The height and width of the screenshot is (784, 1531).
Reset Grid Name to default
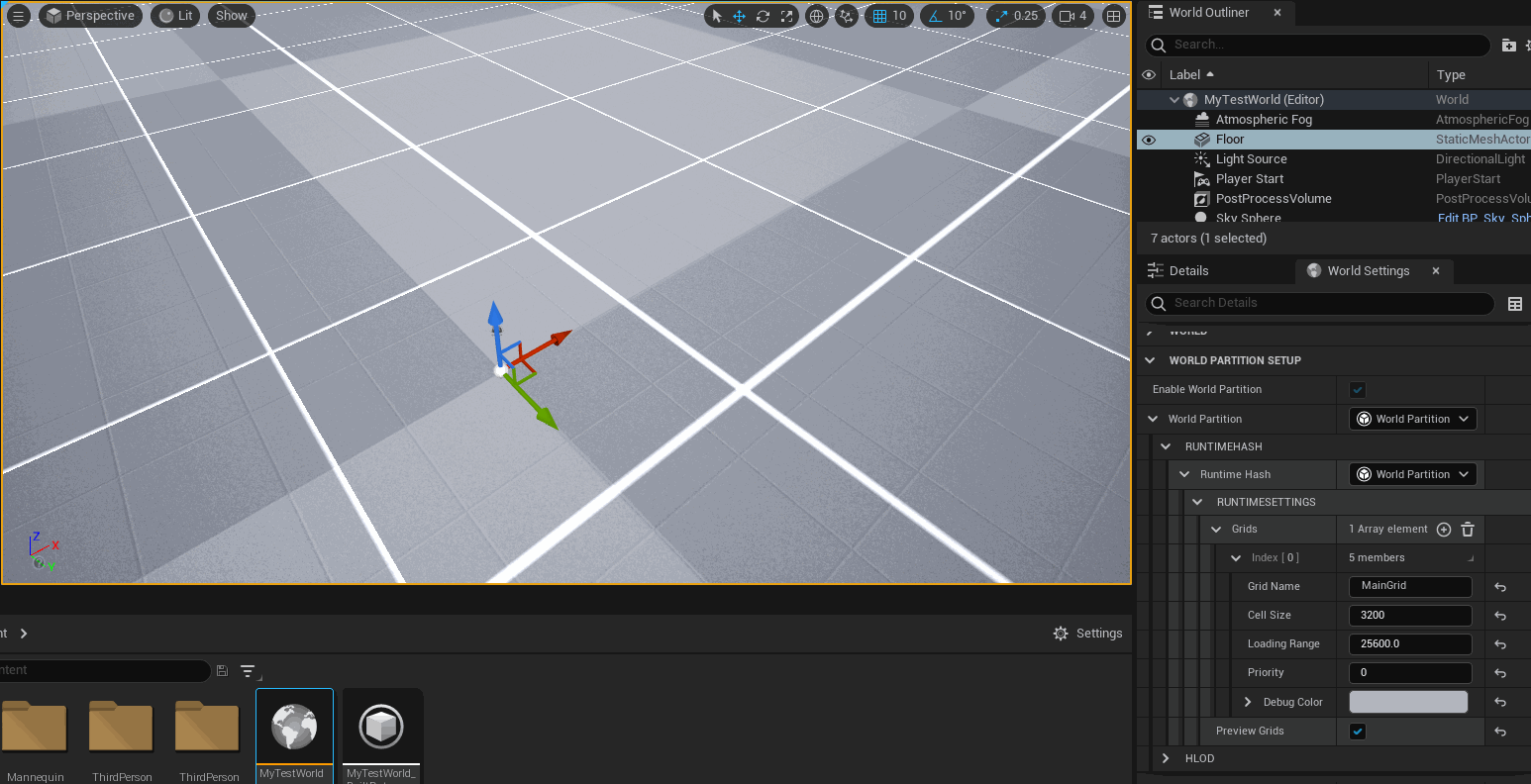[x=1500, y=587]
